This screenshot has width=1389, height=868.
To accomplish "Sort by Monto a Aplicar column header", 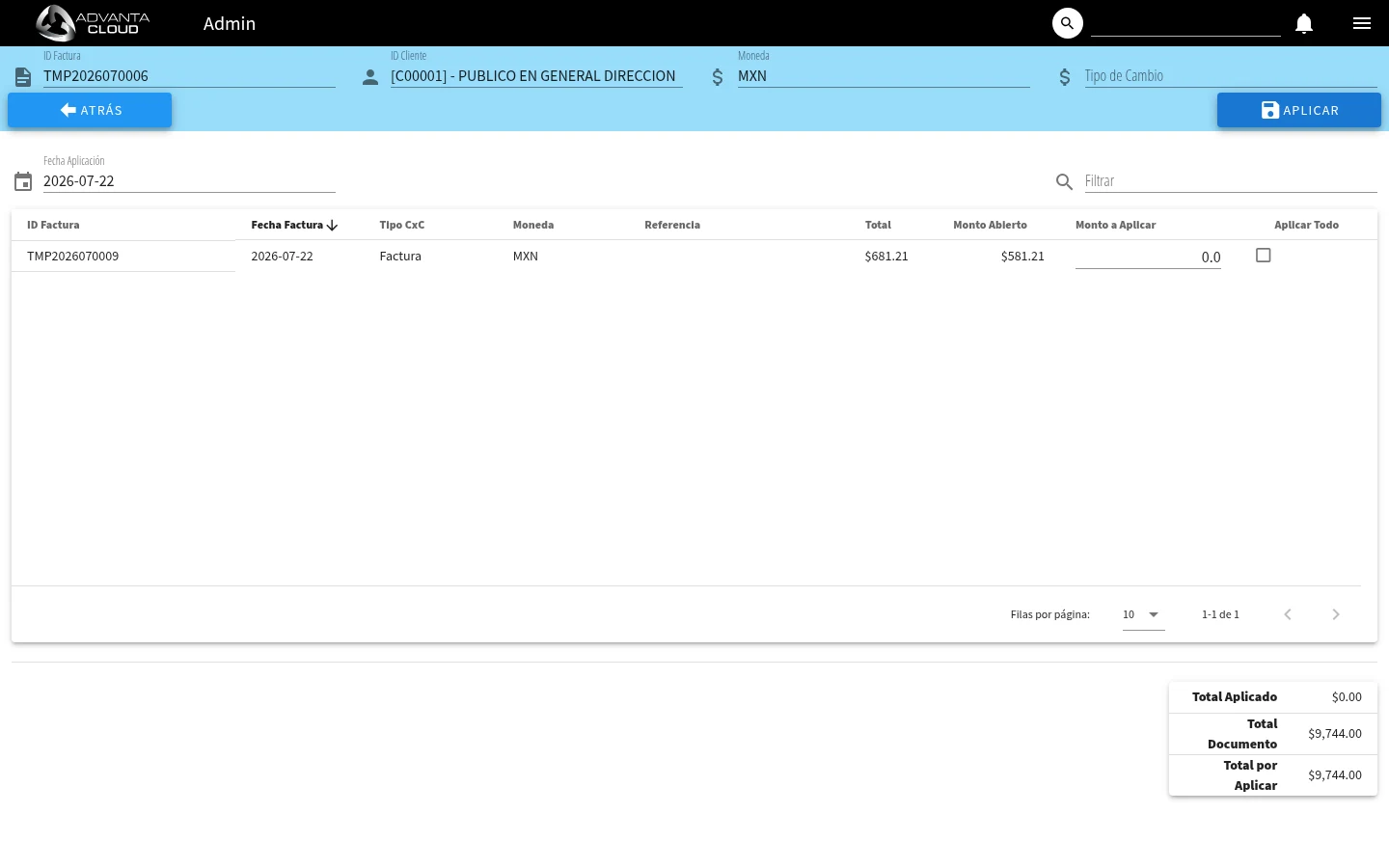I will [x=1116, y=225].
